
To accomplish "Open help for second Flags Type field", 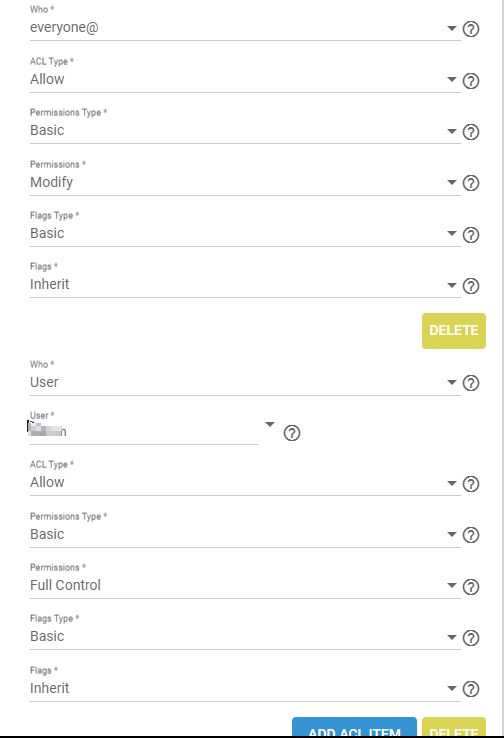I will [471, 638].
